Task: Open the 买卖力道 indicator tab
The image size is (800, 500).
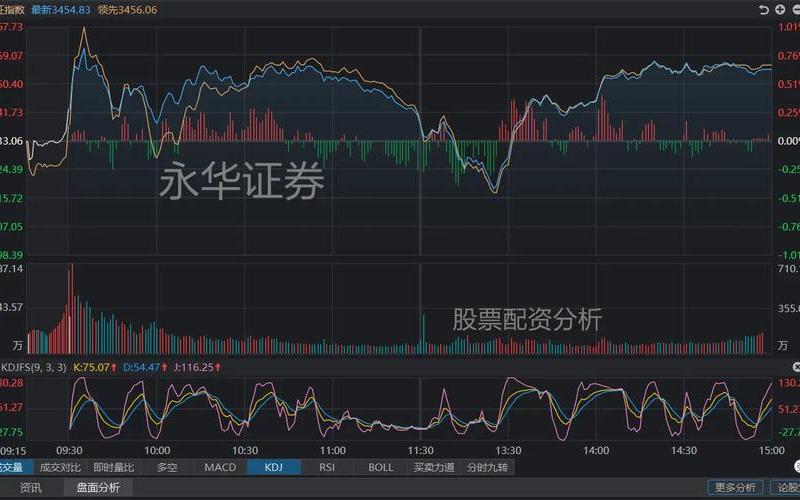Action: [x=434, y=467]
